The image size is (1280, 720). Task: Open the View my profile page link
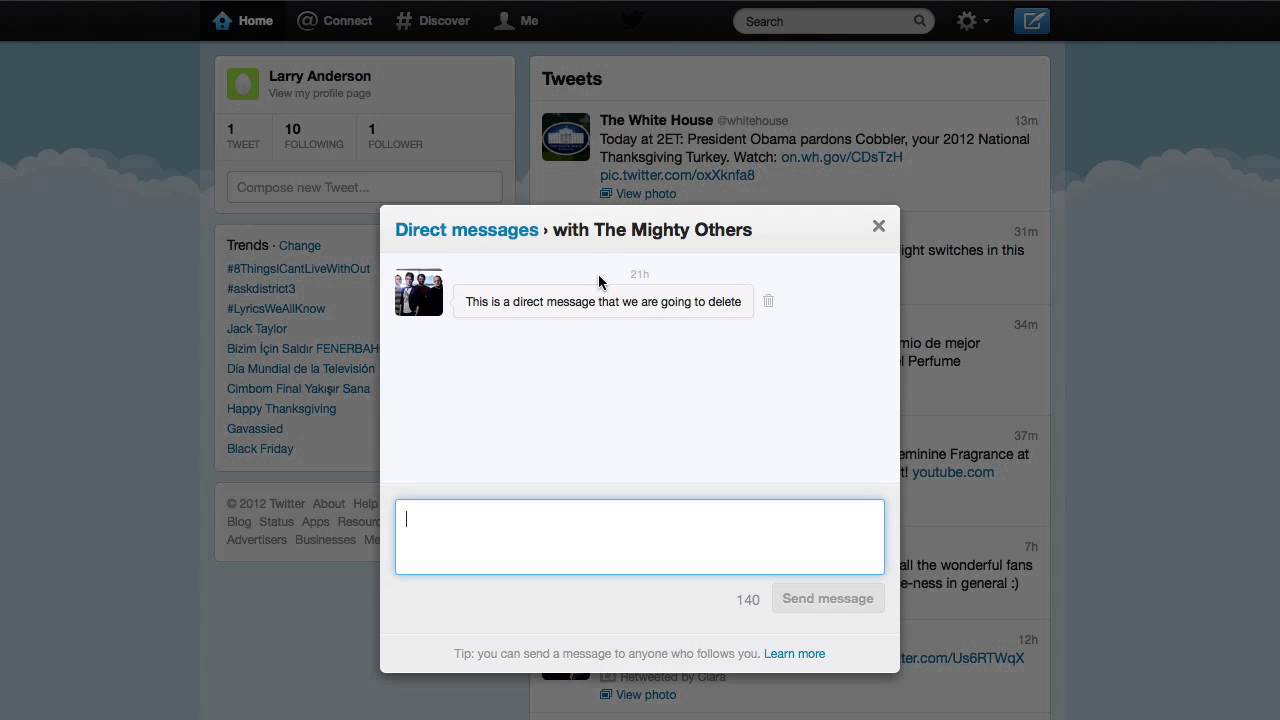[319, 94]
